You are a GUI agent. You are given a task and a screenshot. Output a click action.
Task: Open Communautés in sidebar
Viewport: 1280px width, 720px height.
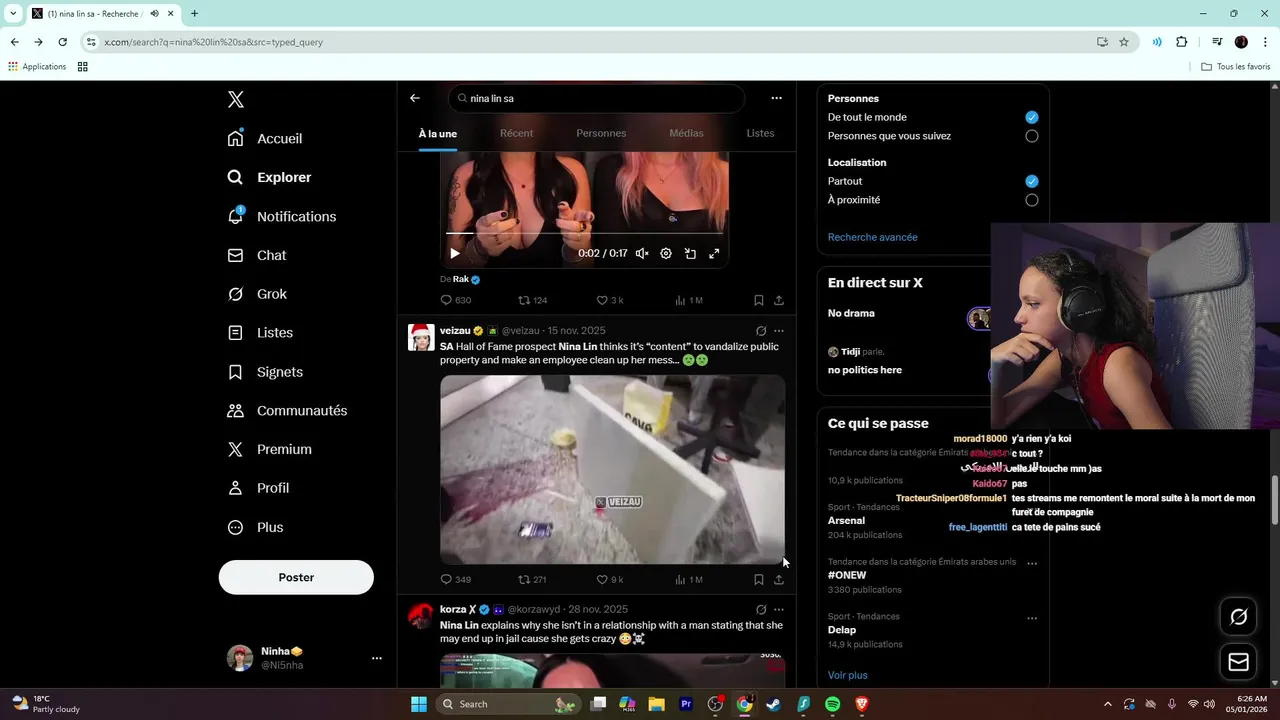[288, 411]
